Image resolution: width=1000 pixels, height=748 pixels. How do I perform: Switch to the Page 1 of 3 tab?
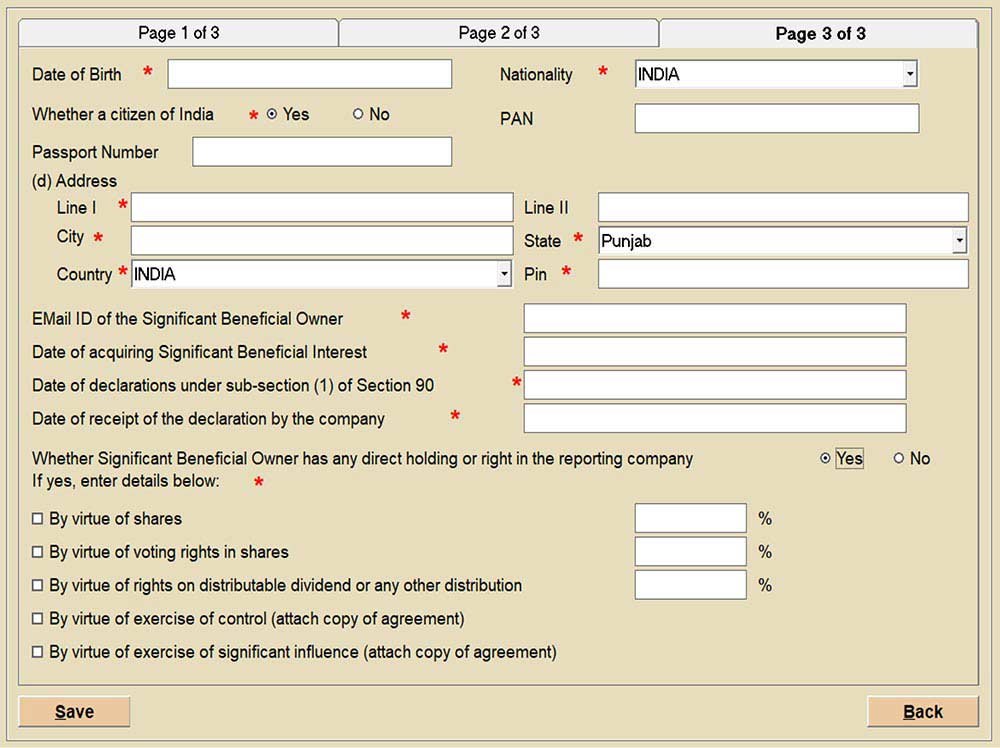click(x=178, y=33)
